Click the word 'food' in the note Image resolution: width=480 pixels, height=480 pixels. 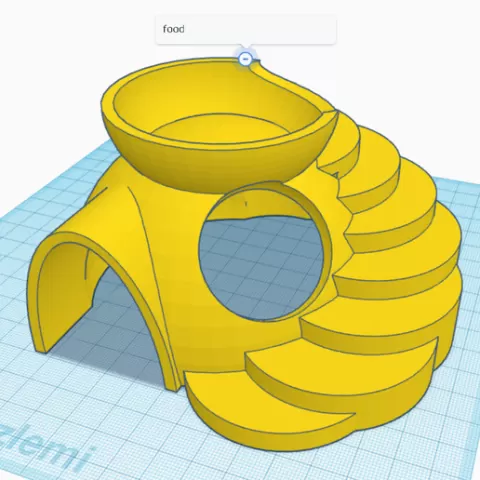click(173, 29)
